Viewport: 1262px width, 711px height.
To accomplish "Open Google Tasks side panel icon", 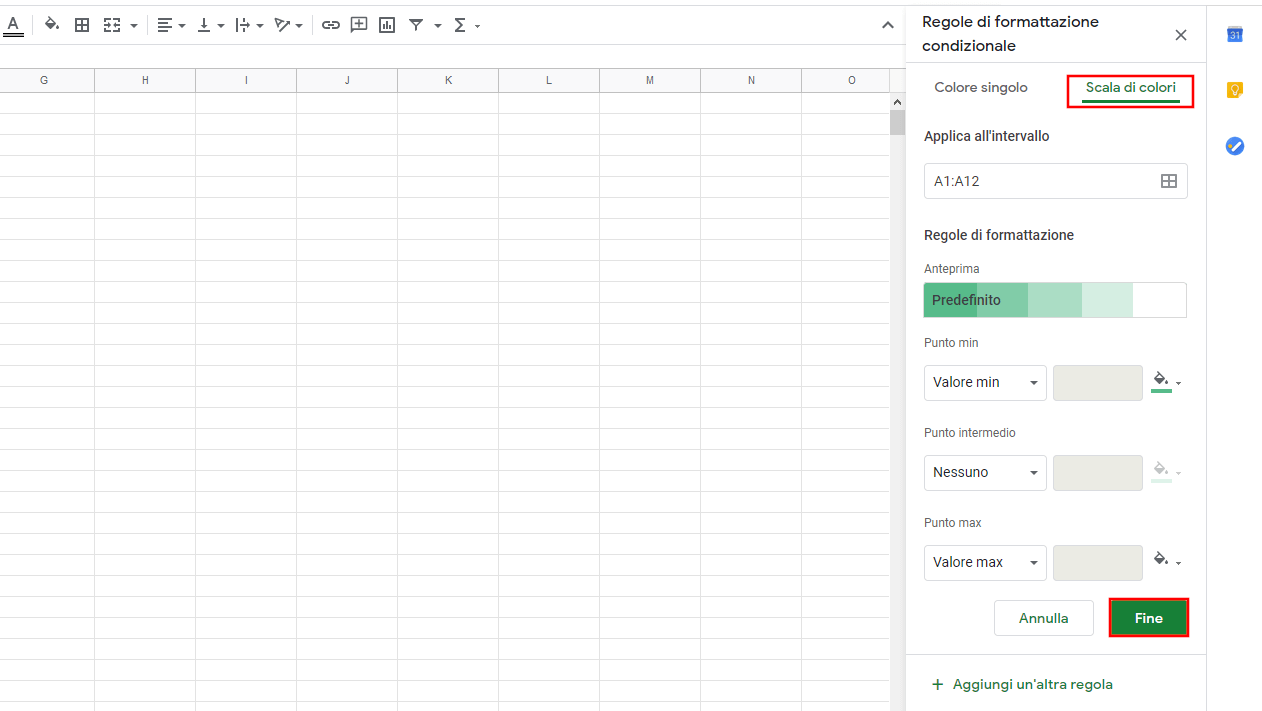I will coord(1235,146).
